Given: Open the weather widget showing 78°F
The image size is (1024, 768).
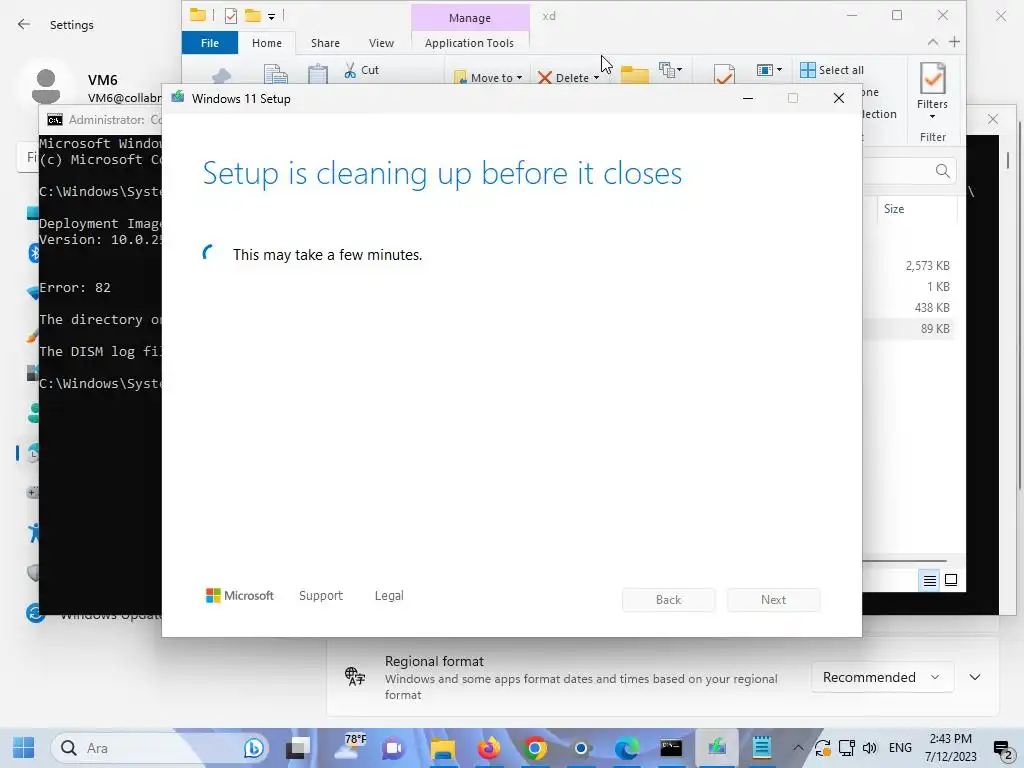Looking at the screenshot, I should click(350, 748).
